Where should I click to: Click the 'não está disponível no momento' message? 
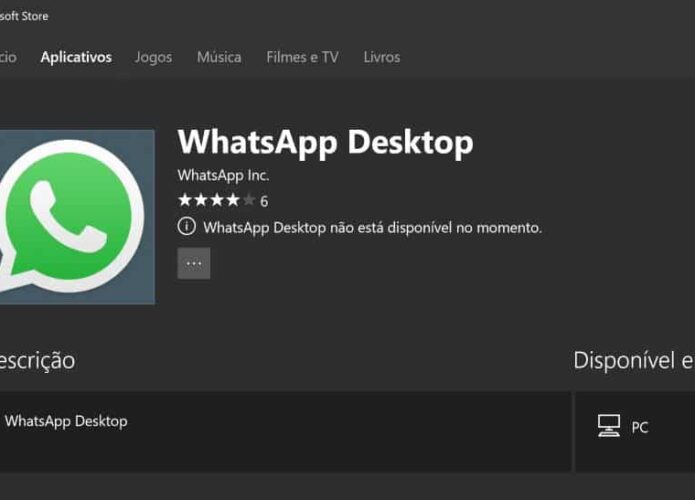(x=372, y=228)
